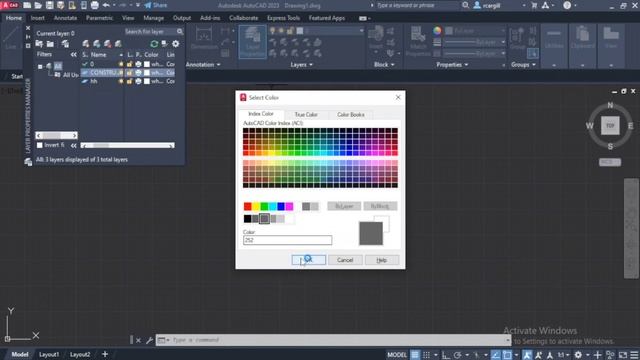This screenshot has width=640, height=360.
Task: Open layer manager Settings gear icon
Action: [176, 44]
